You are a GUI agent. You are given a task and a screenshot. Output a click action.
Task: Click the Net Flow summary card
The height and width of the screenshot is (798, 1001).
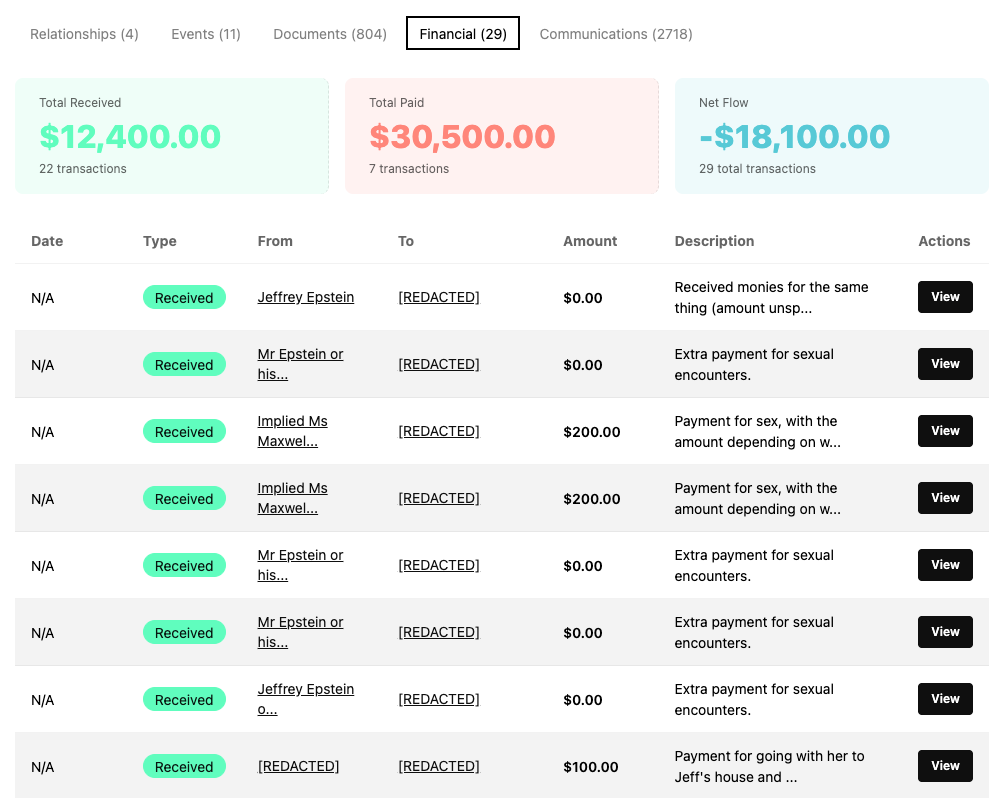(x=831, y=136)
